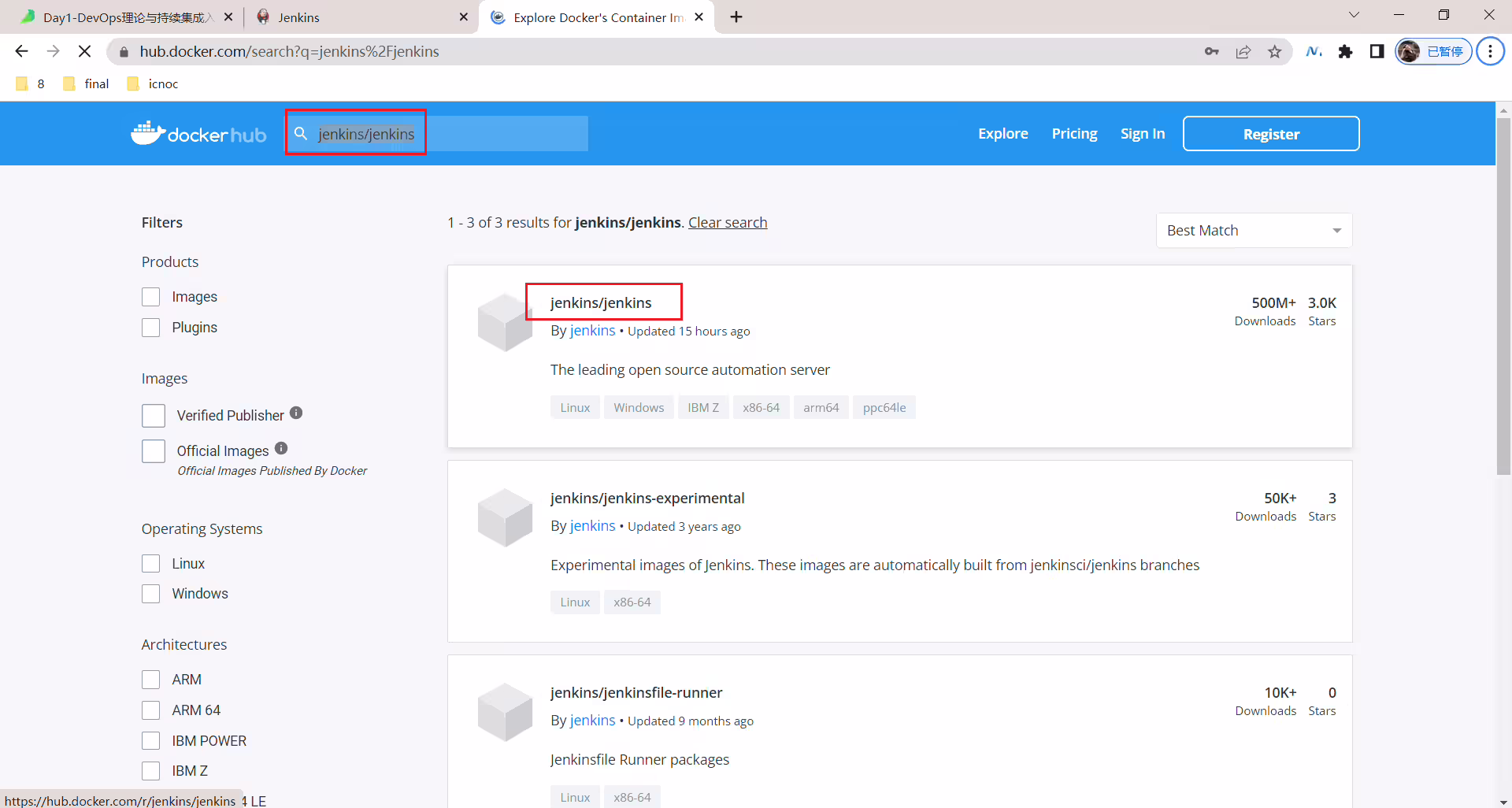Click the IBM Z tag on jenkins/jenkins
The width and height of the screenshot is (1512, 808).
pos(703,408)
